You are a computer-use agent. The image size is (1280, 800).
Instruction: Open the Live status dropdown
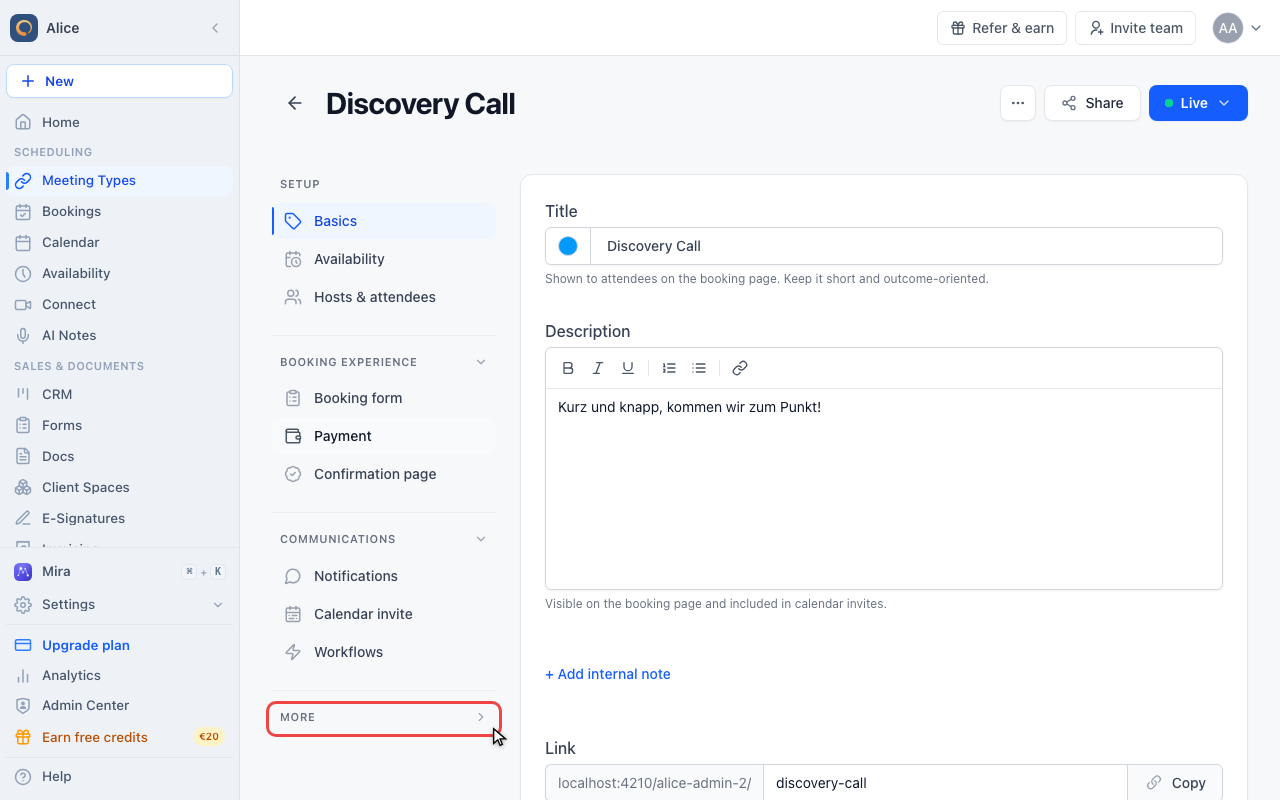(1198, 103)
